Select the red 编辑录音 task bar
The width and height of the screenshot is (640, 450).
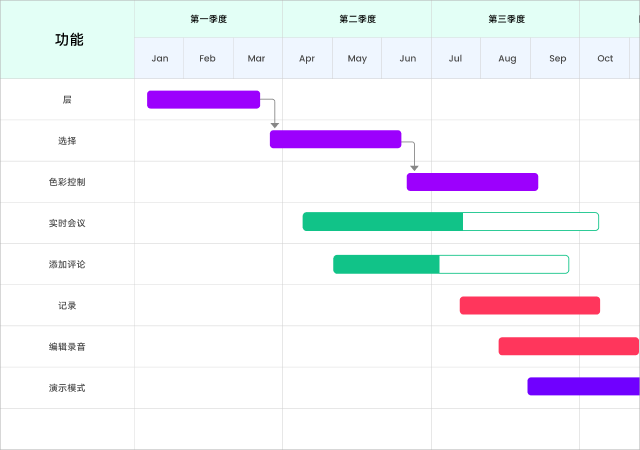pyautogui.click(x=569, y=346)
